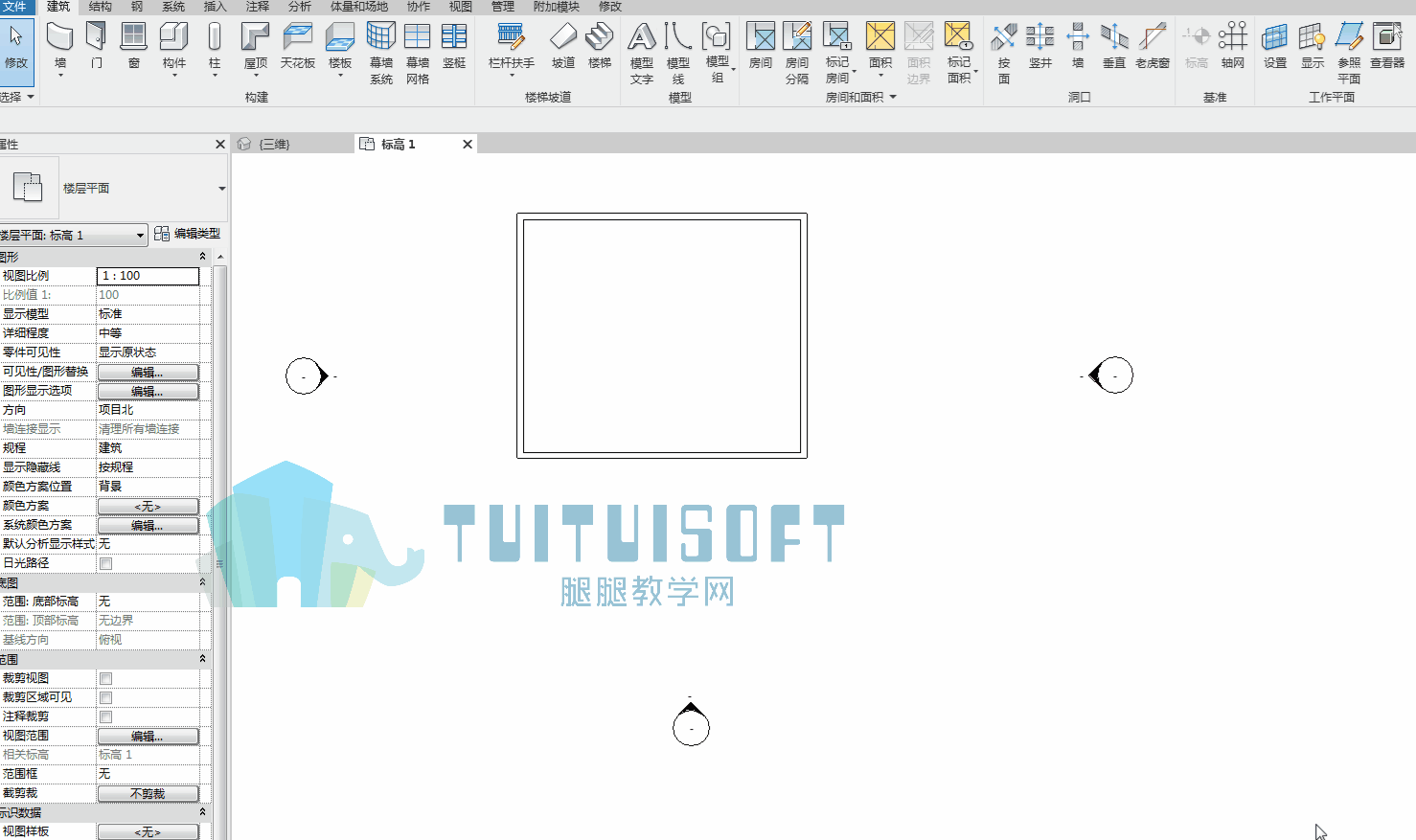
Task: Open the 结构 ribbon tab
Action: (x=101, y=7)
